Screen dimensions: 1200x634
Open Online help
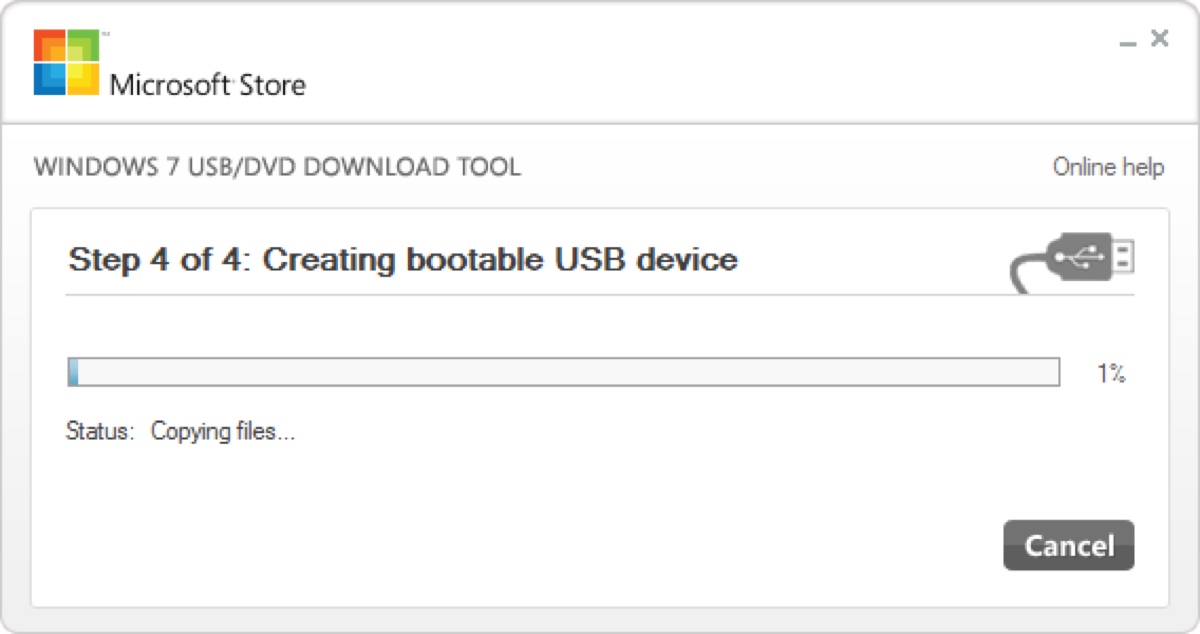1108,167
